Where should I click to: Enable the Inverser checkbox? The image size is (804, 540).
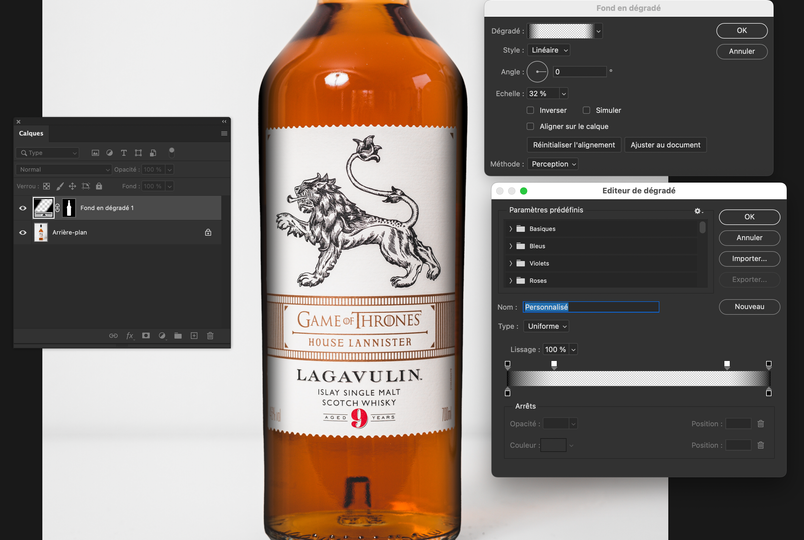click(530, 110)
